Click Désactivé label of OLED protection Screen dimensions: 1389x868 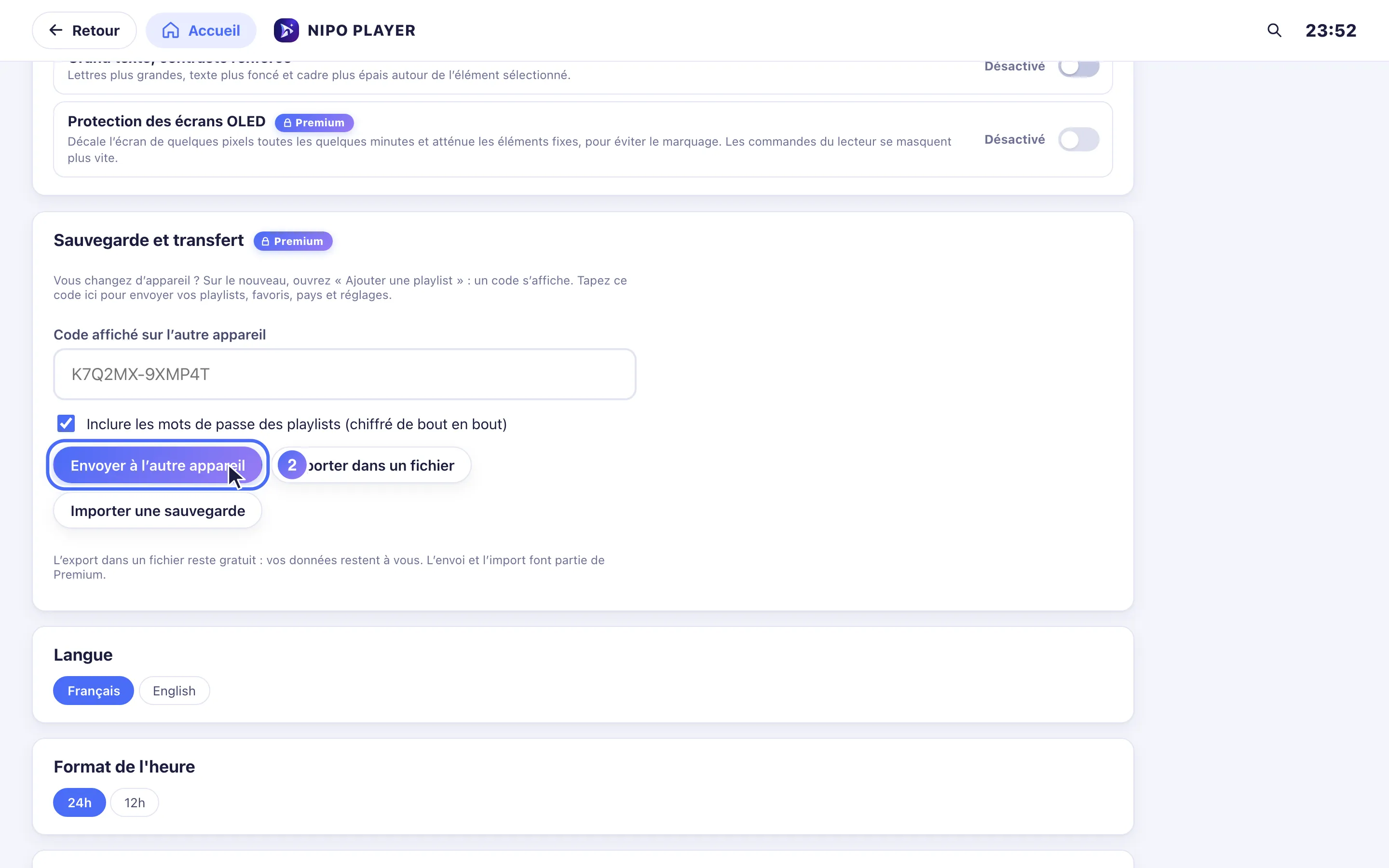click(1014, 139)
